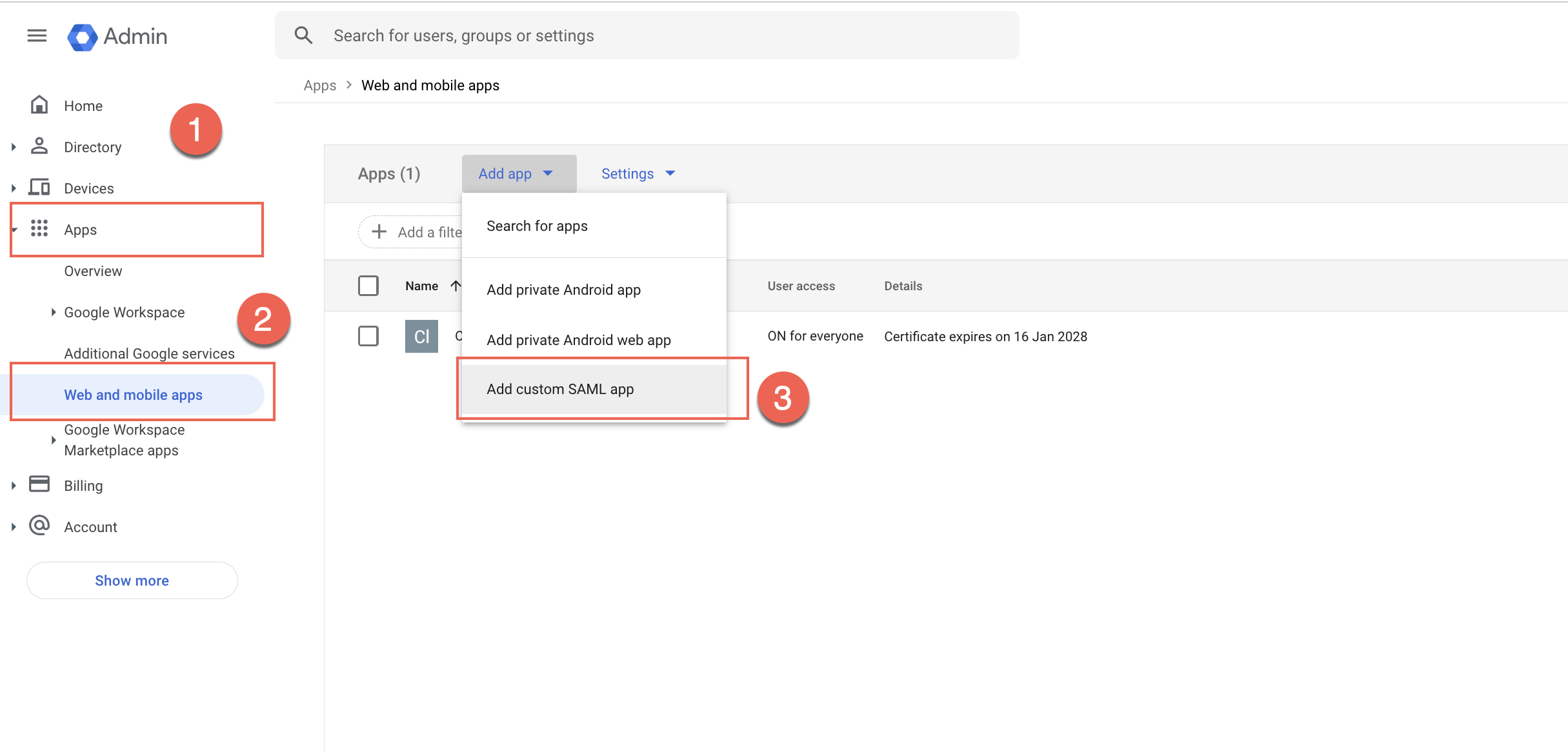Image resolution: width=1568 pixels, height=752 pixels.
Task: Choose Add private Android web app
Action: coord(594,340)
